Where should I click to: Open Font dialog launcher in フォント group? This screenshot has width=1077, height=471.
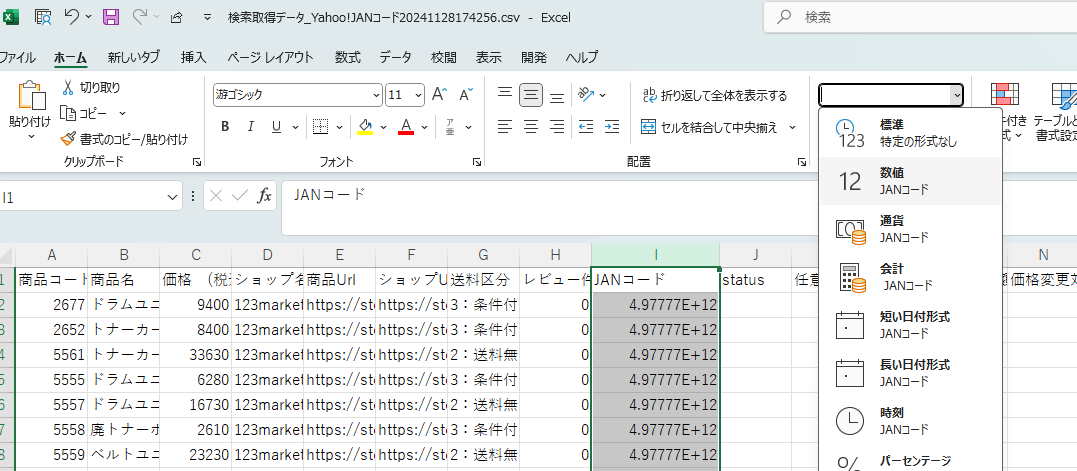pos(477,162)
